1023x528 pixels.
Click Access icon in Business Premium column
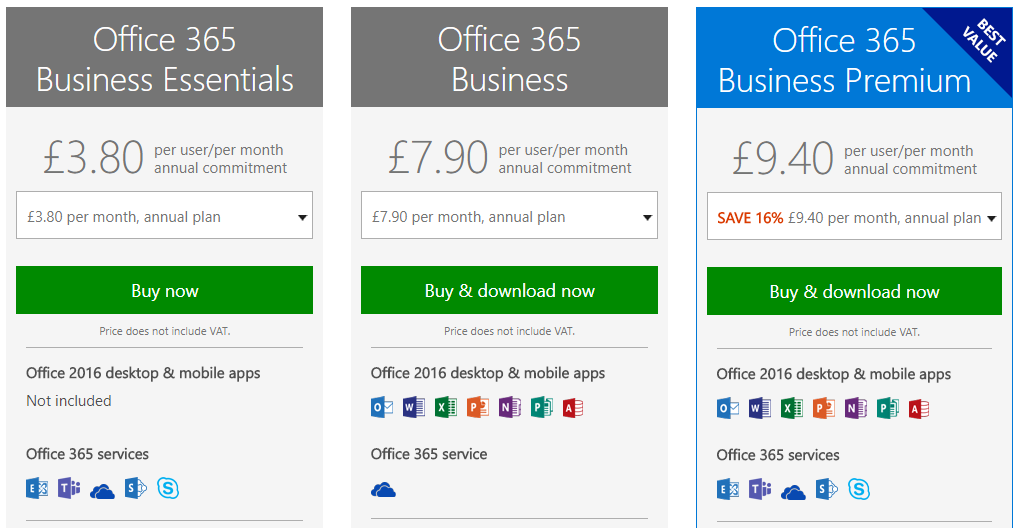919,409
